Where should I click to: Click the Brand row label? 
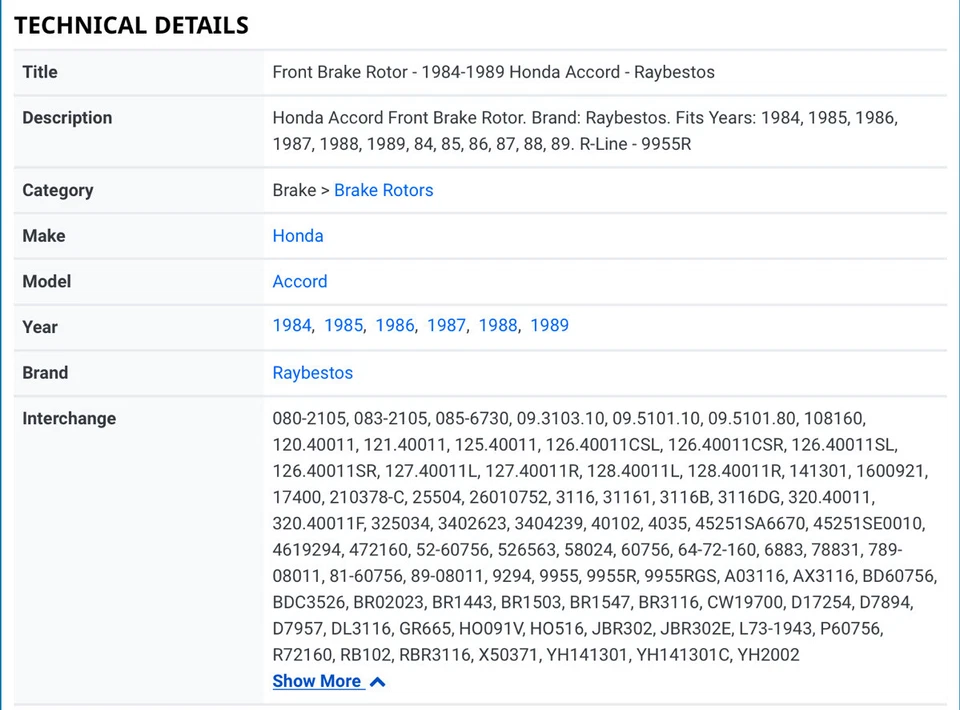45,373
